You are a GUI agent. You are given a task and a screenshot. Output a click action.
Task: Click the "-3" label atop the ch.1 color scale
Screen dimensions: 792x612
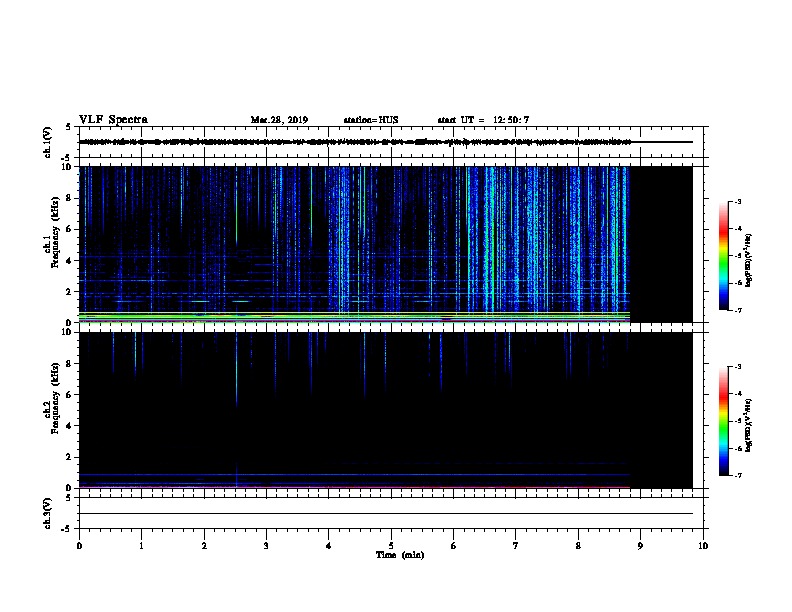[737, 201]
